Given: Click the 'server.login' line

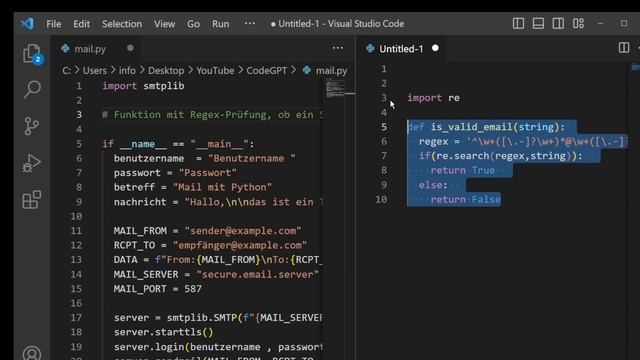Looking at the screenshot, I should (218, 347).
